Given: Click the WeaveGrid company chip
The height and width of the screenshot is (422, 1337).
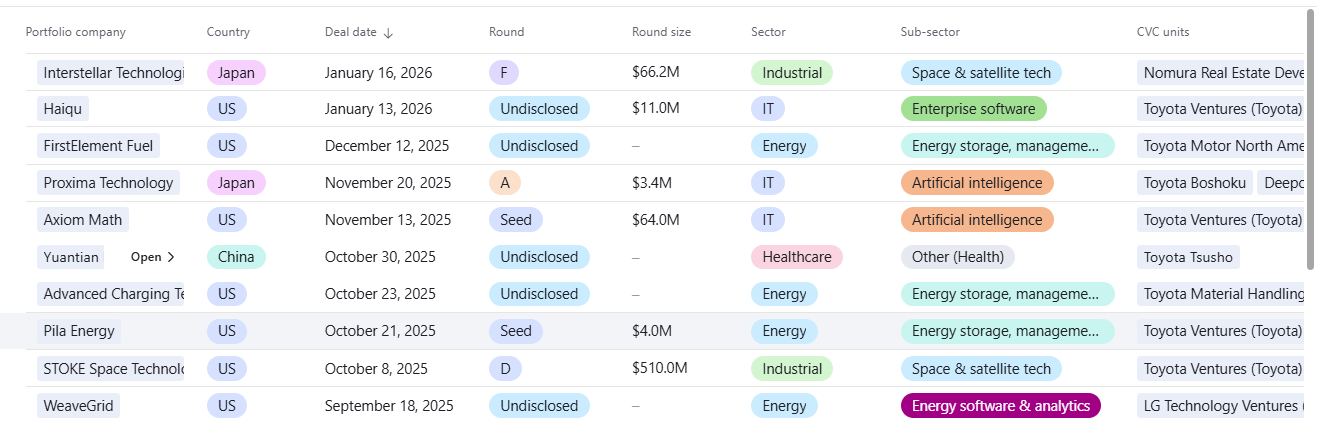Looking at the screenshot, I should click(78, 406).
